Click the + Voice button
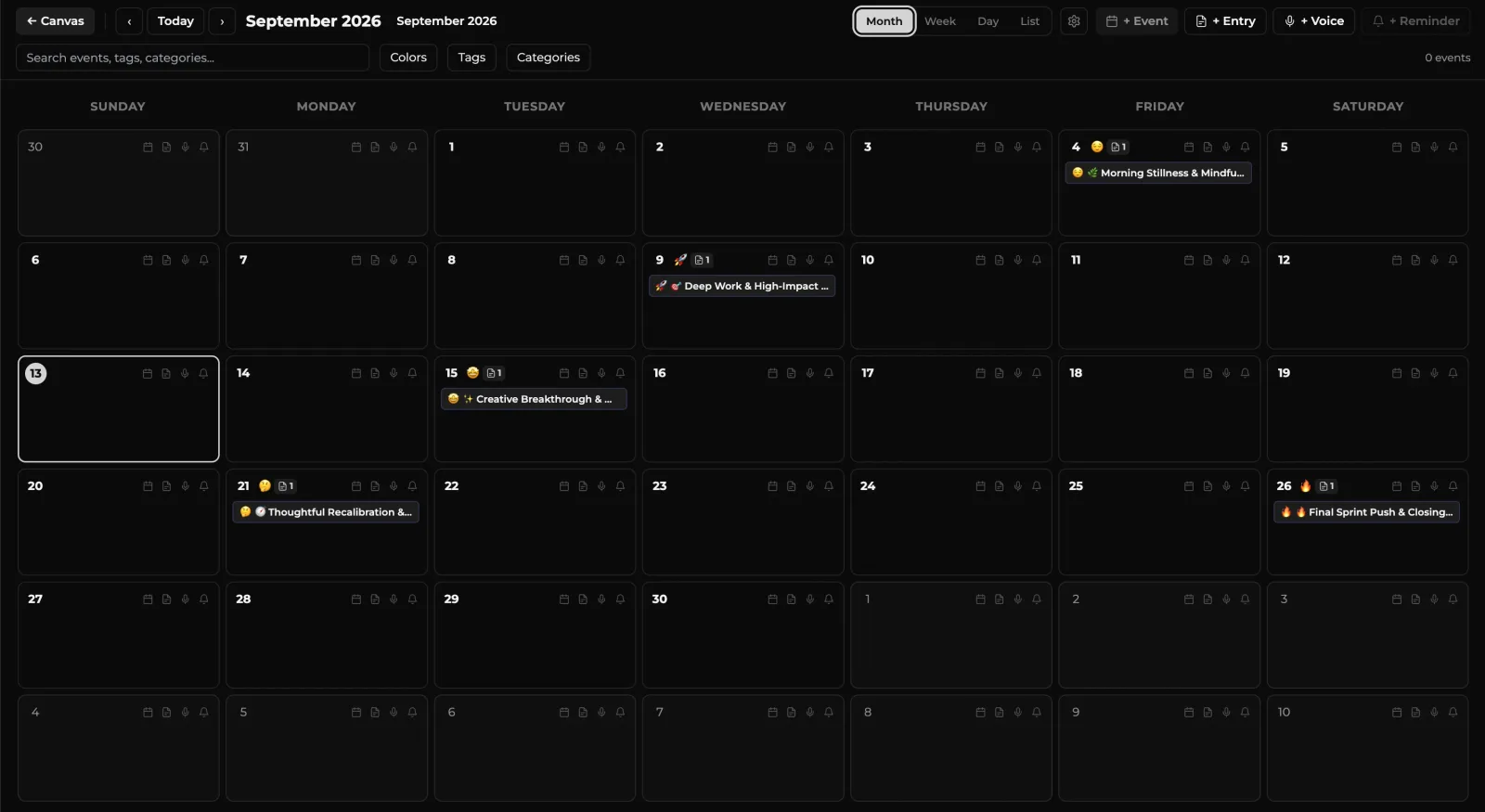Viewport: 1485px width, 812px height. tap(1314, 21)
